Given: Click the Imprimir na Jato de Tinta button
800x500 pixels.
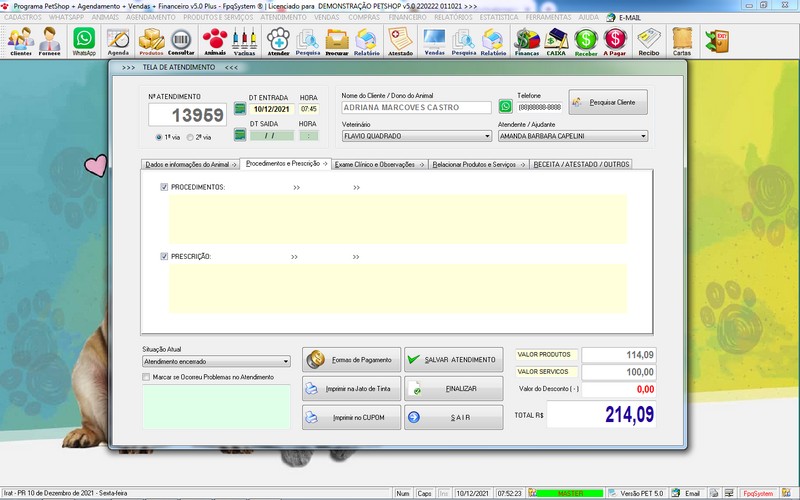Looking at the screenshot, I should (352, 389).
